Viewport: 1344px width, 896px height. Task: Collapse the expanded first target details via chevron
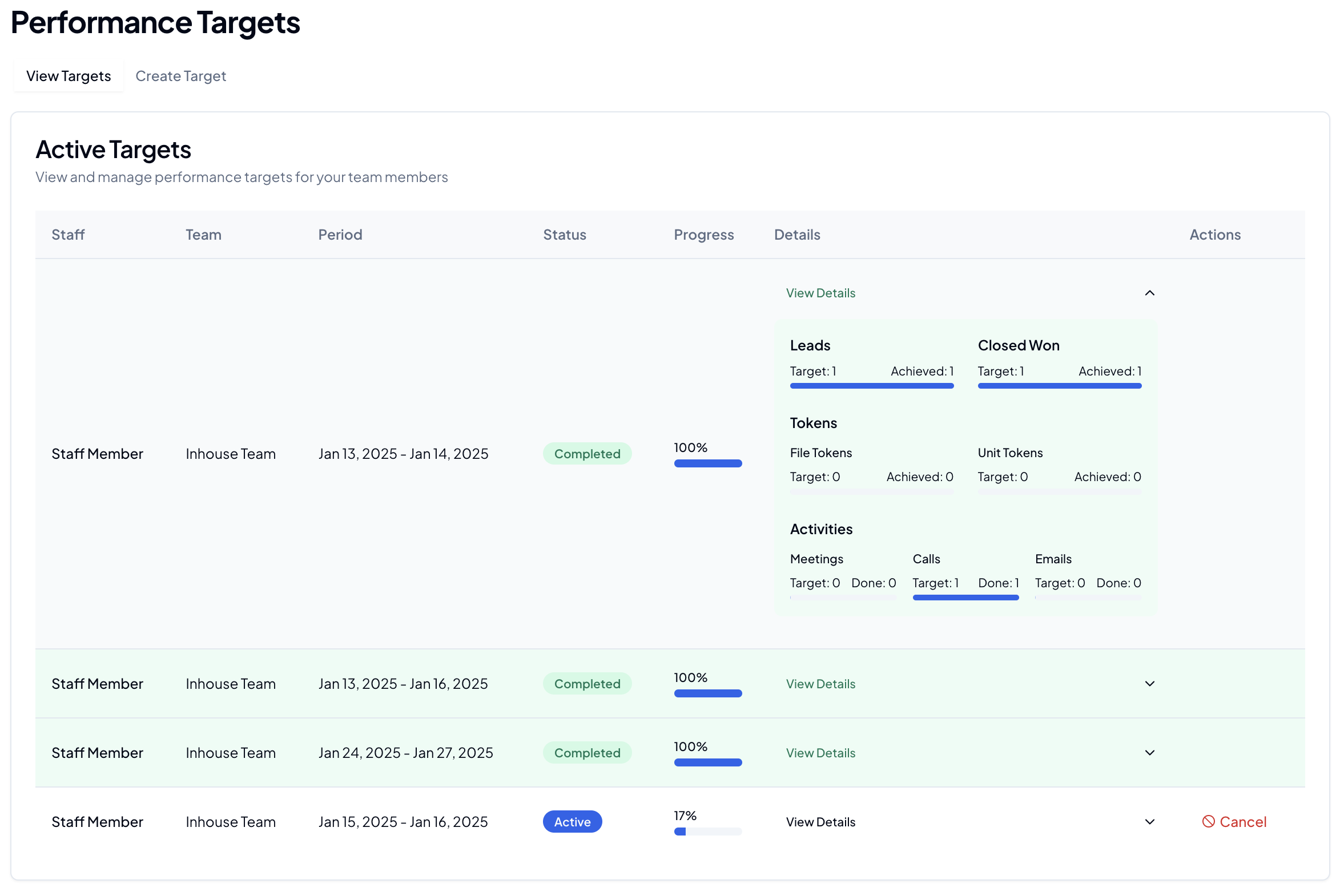pos(1150,293)
